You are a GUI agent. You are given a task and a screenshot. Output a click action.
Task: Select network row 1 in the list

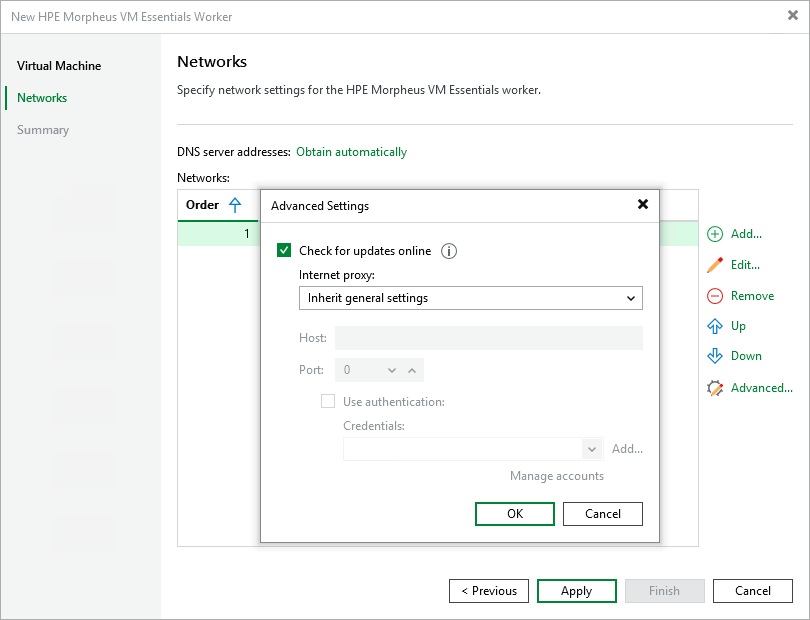pos(220,233)
